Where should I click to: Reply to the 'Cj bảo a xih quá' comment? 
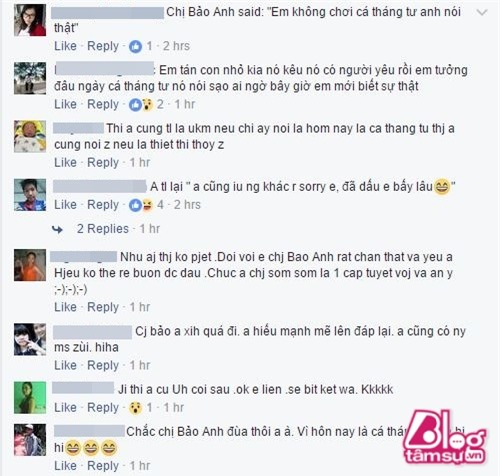103,365
